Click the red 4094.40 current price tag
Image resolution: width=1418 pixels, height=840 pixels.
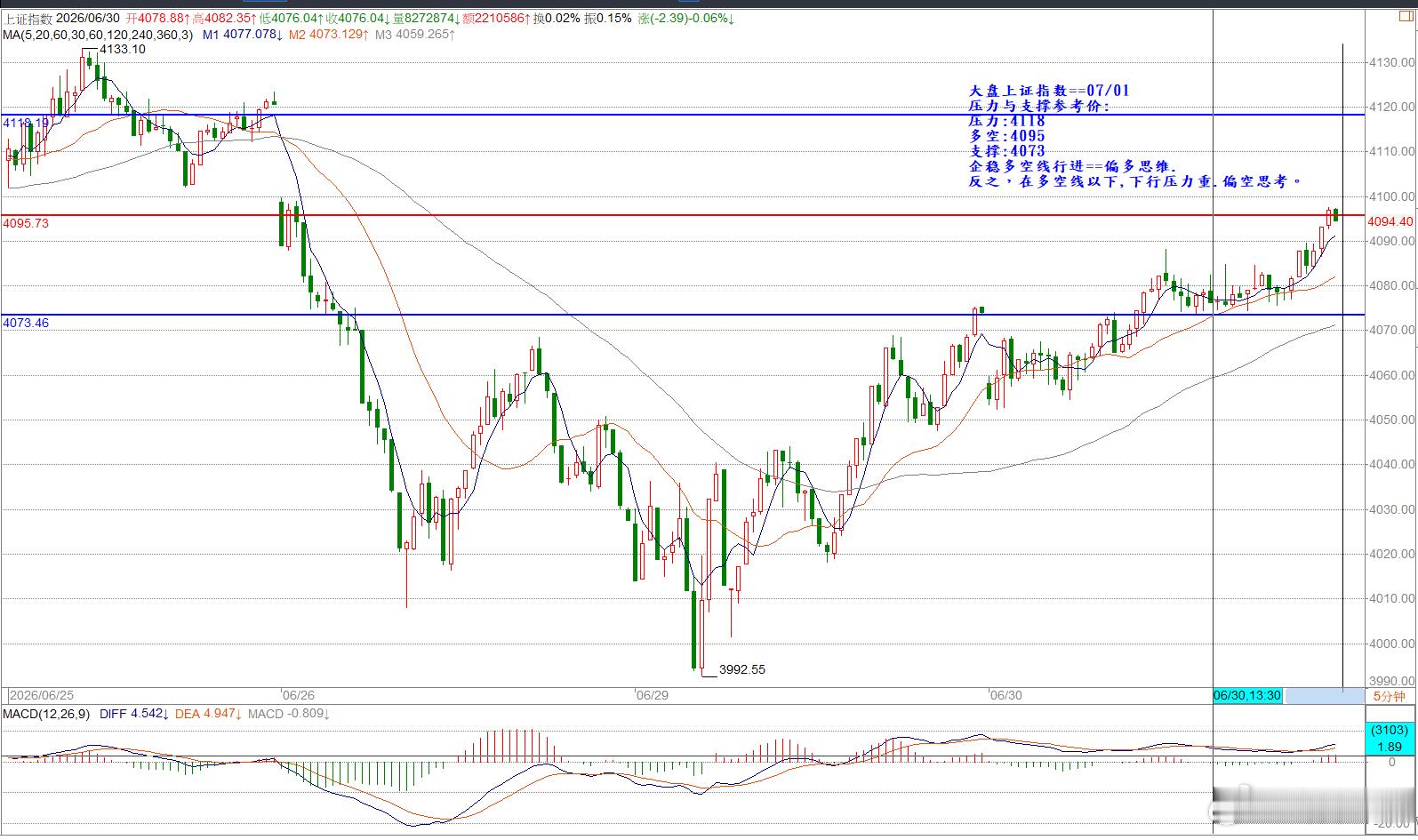tap(1390, 221)
